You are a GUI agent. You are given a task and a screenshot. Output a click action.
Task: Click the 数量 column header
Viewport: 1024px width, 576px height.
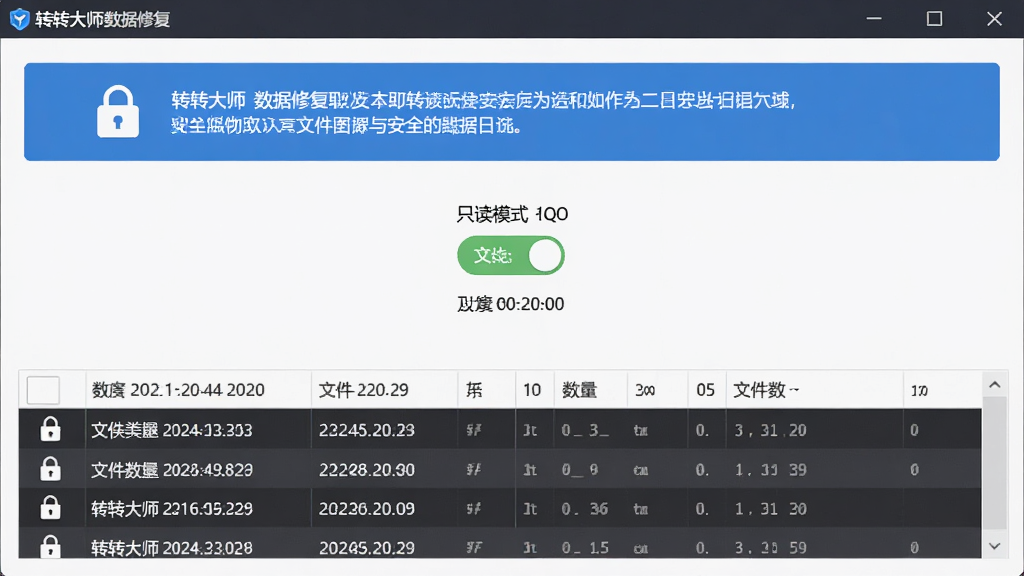(591, 390)
